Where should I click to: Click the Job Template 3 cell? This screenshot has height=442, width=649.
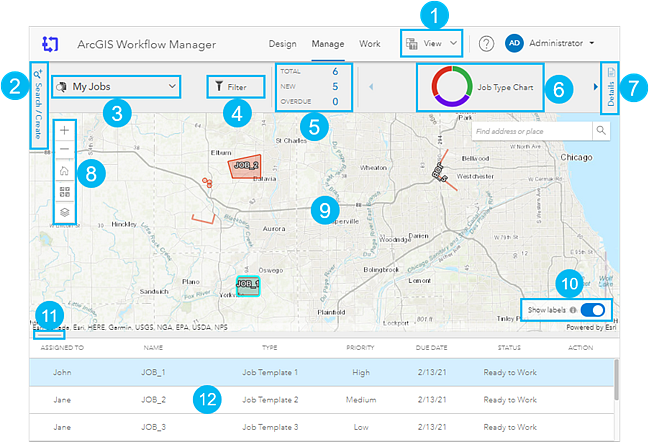(x=270, y=427)
